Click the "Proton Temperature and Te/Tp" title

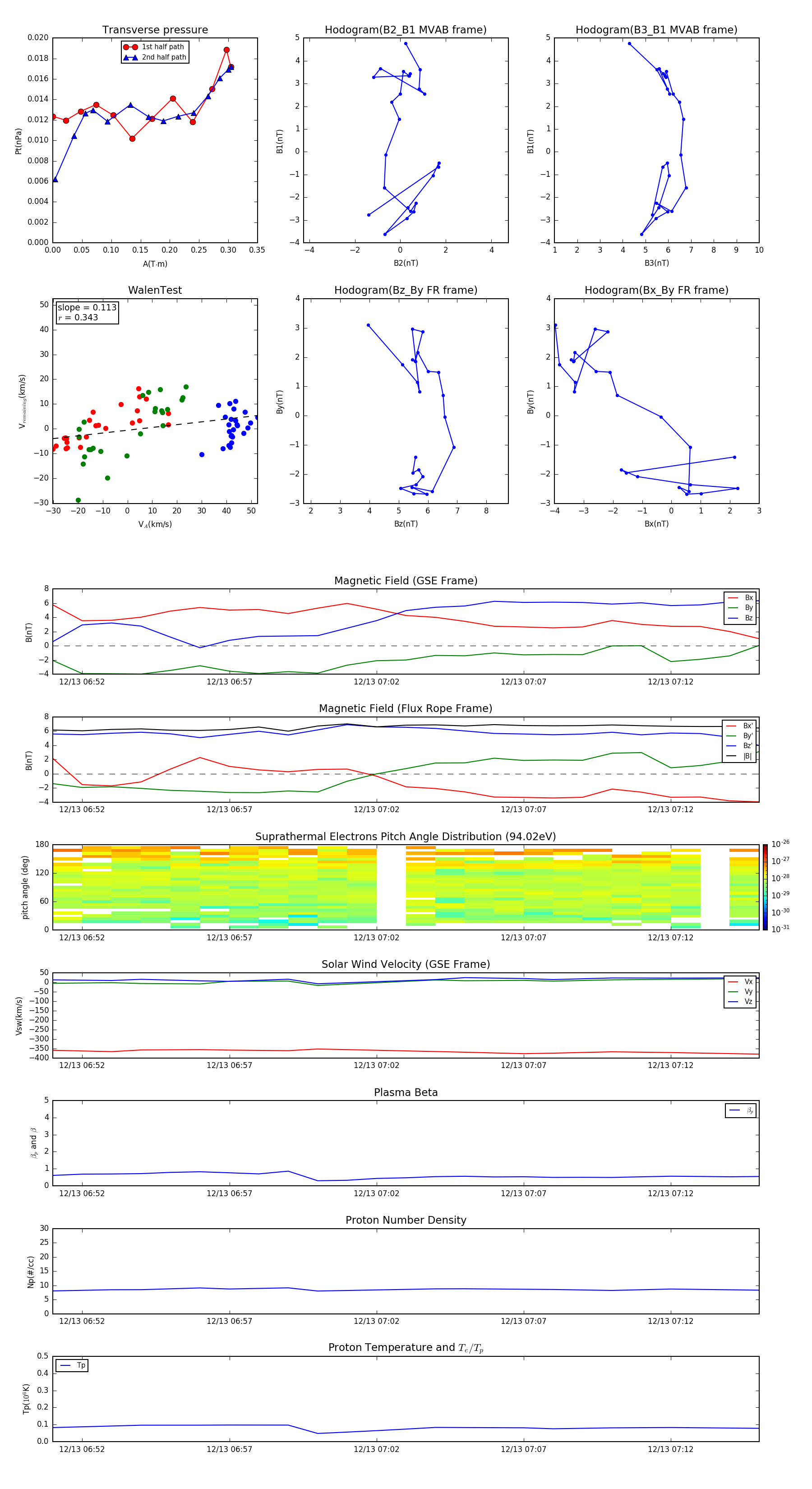tap(406, 1348)
